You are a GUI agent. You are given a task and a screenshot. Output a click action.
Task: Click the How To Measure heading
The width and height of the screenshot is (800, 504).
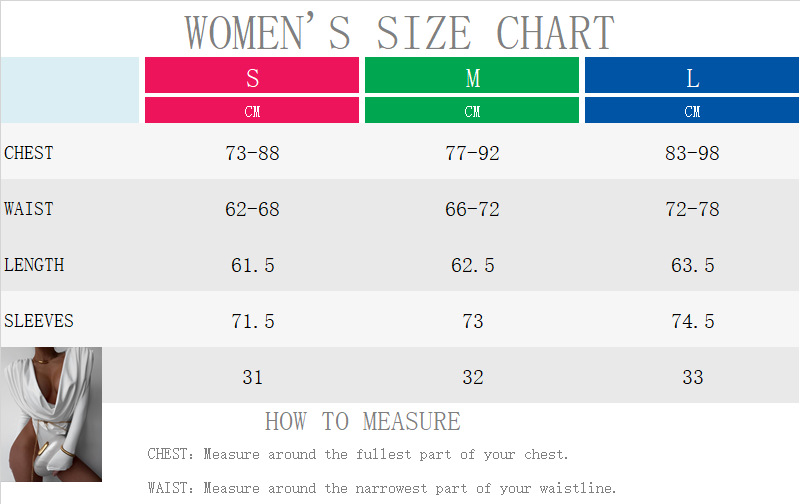(x=362, y=421)
